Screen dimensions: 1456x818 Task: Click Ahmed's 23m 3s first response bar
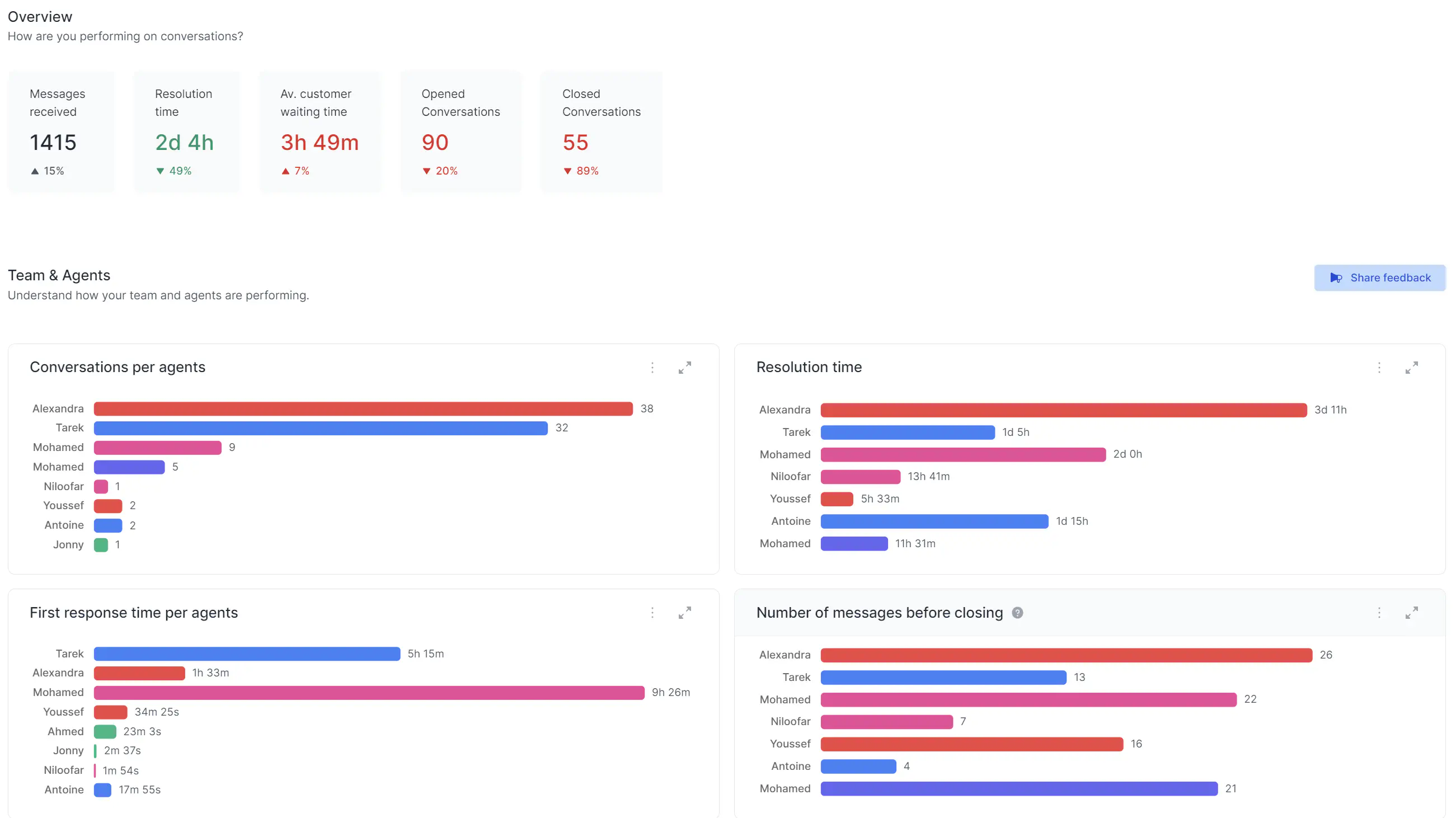pyautogui.click(x=105, y=731)
